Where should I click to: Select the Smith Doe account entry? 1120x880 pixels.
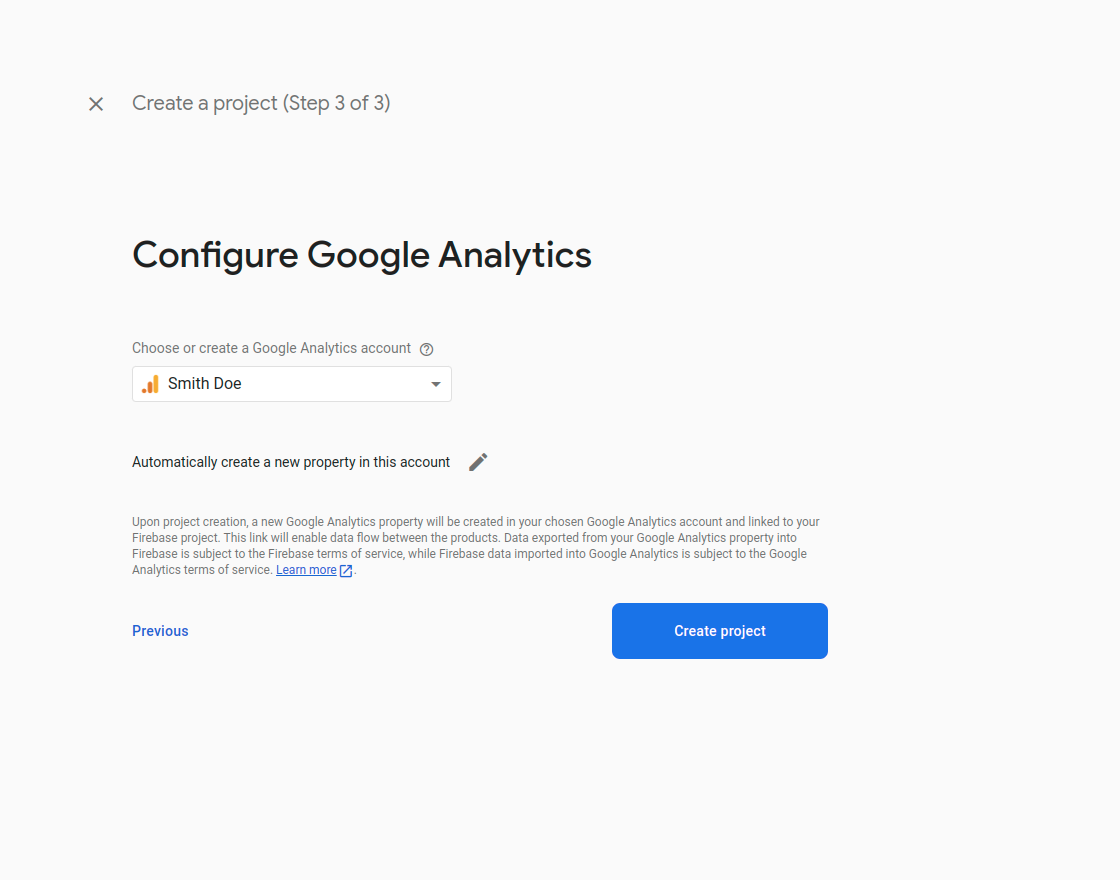coord(204,383)
